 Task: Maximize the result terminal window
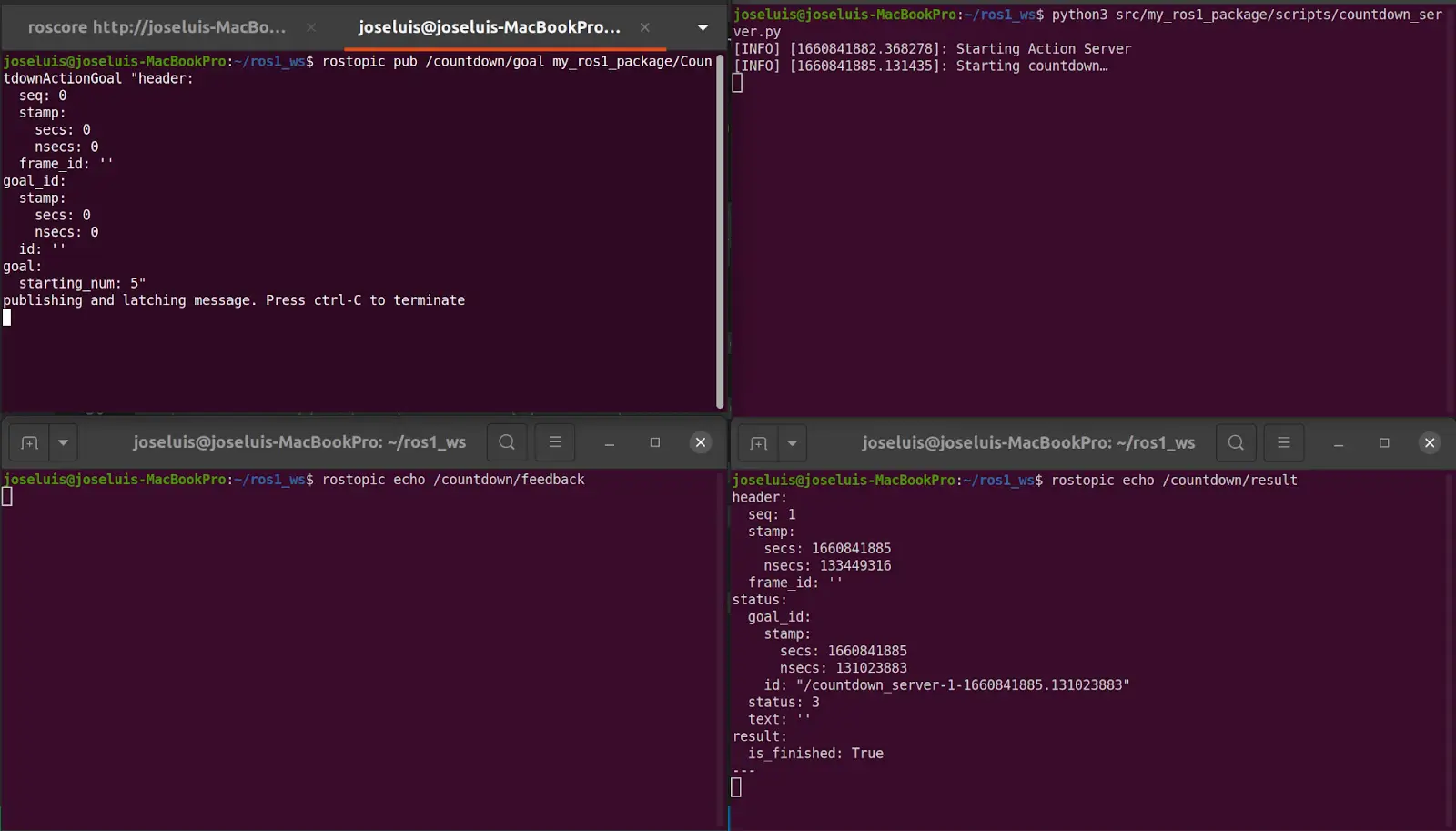pyautogui.click(x=1384, y=443)
